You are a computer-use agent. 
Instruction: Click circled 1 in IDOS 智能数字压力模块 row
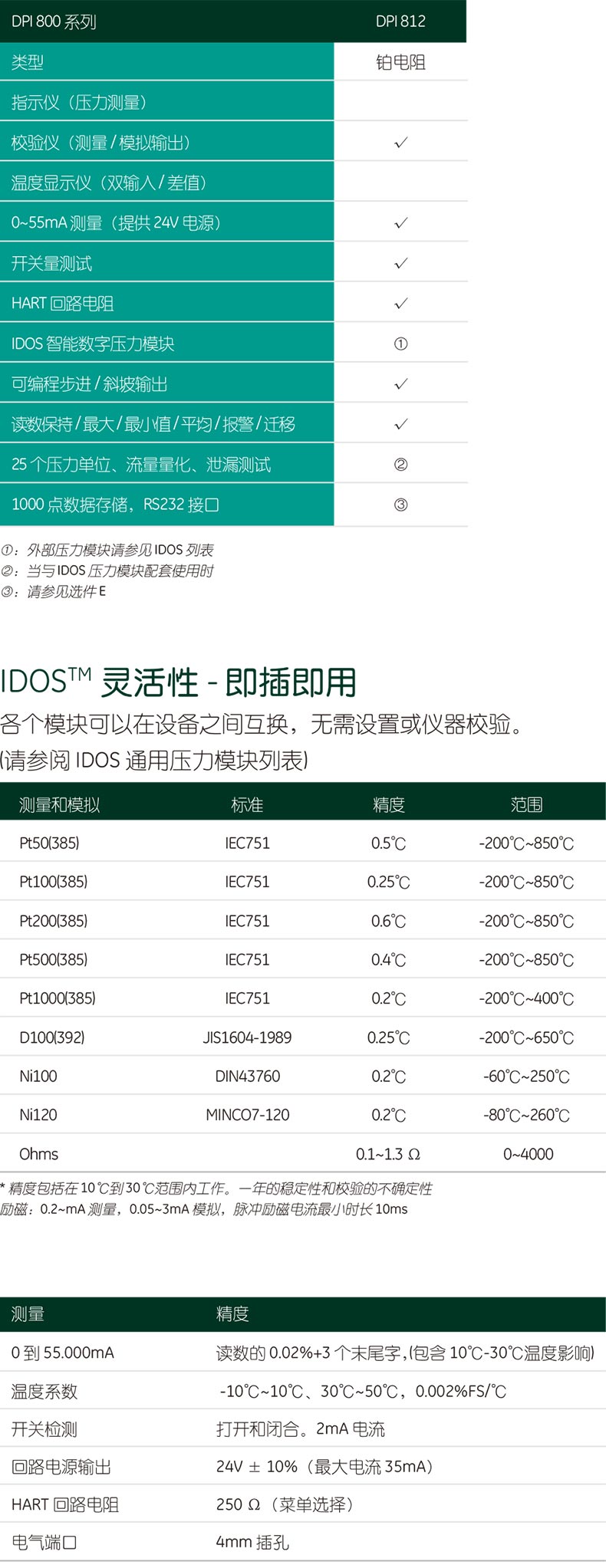400,344
